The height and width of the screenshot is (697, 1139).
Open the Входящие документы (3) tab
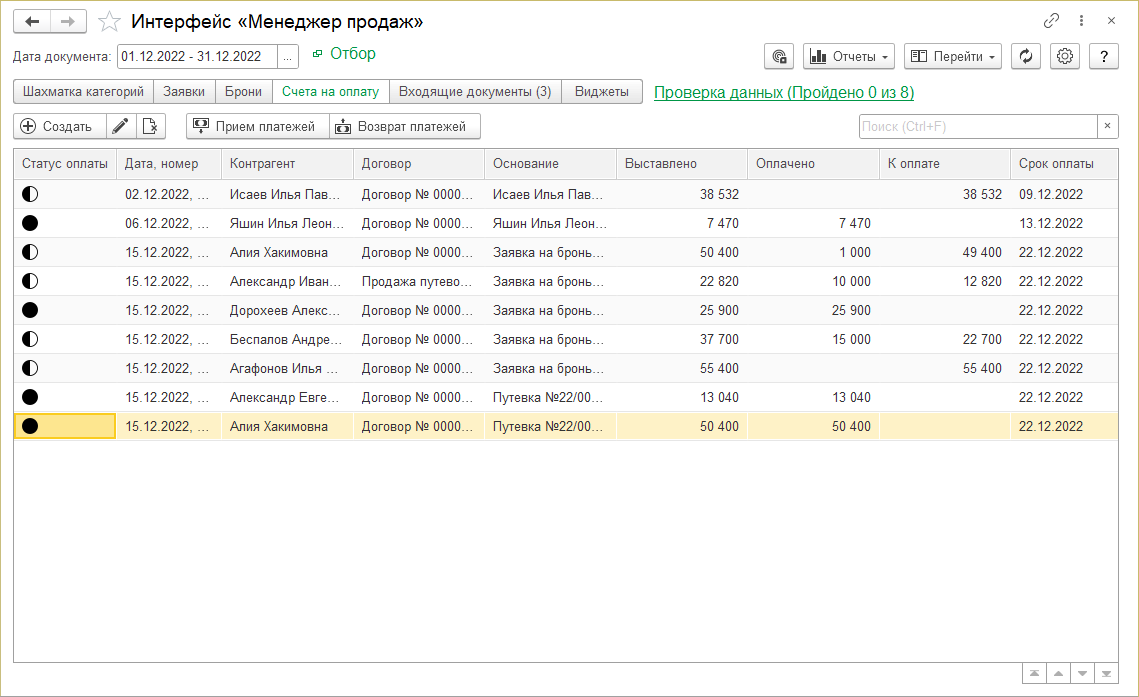(475, 92)
